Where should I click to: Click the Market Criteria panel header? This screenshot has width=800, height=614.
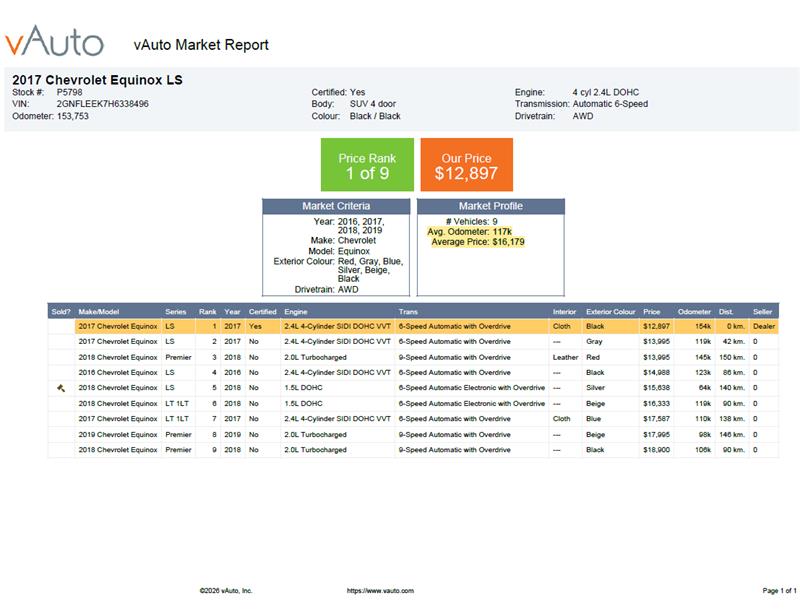point(336,206)
